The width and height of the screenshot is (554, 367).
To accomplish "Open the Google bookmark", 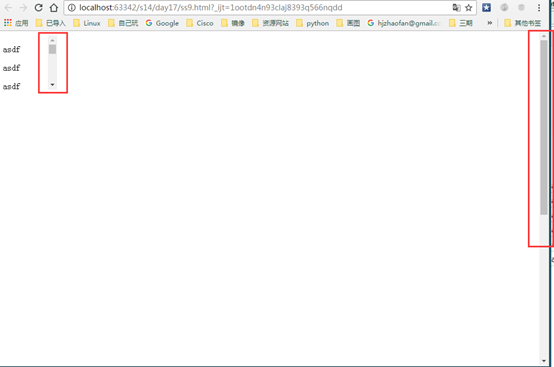I will pyautogui.click(x=162, y=23).
